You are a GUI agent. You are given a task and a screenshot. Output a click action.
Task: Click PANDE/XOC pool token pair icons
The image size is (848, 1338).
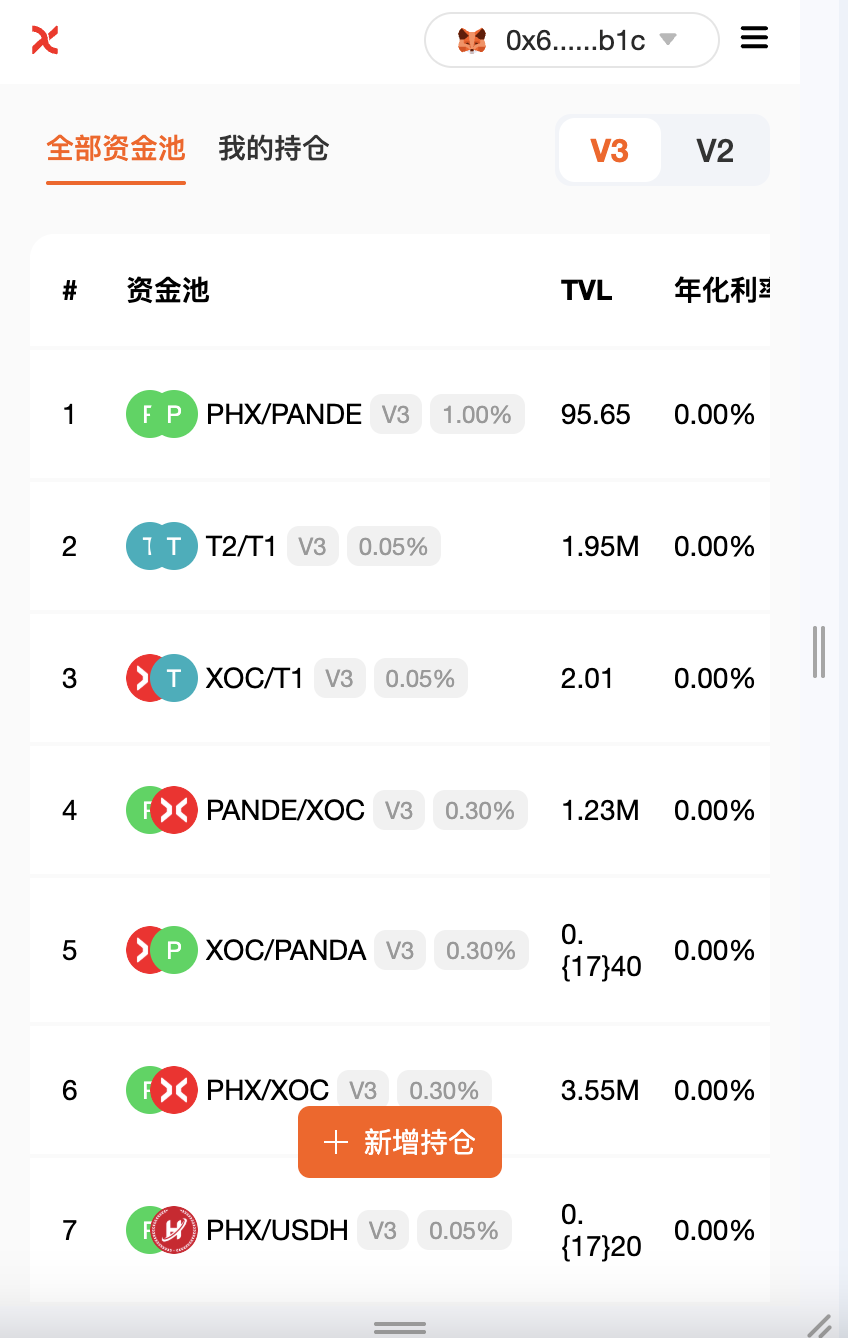coord(162,810)
